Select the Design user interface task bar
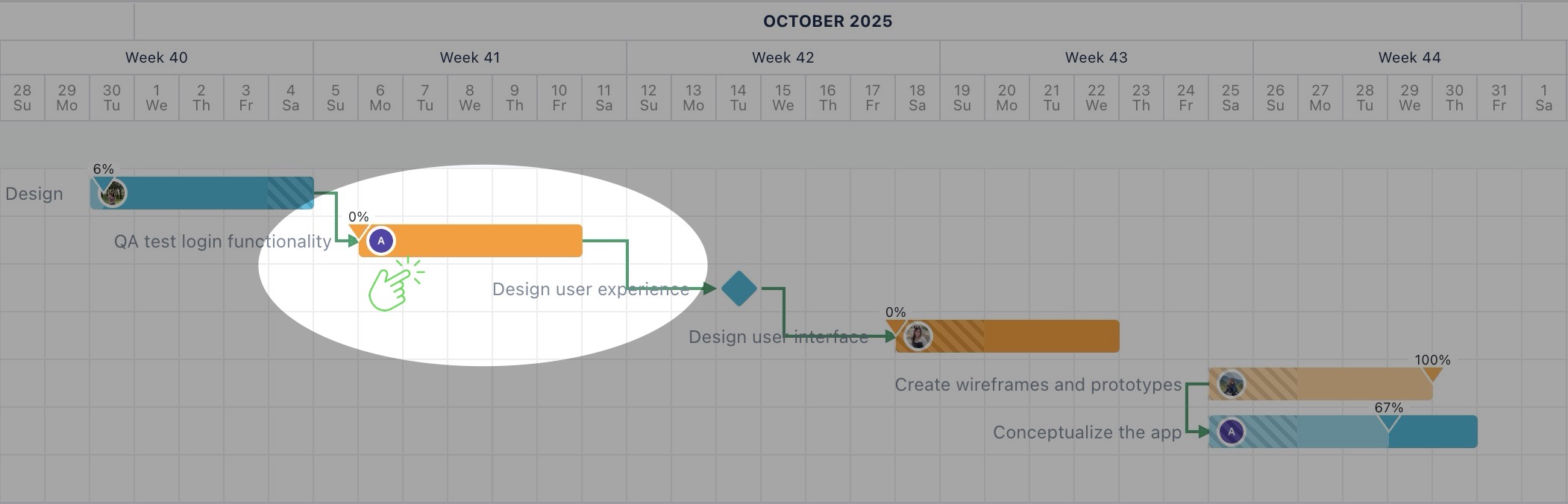Screen dimensions: 1568x504 1044,336
